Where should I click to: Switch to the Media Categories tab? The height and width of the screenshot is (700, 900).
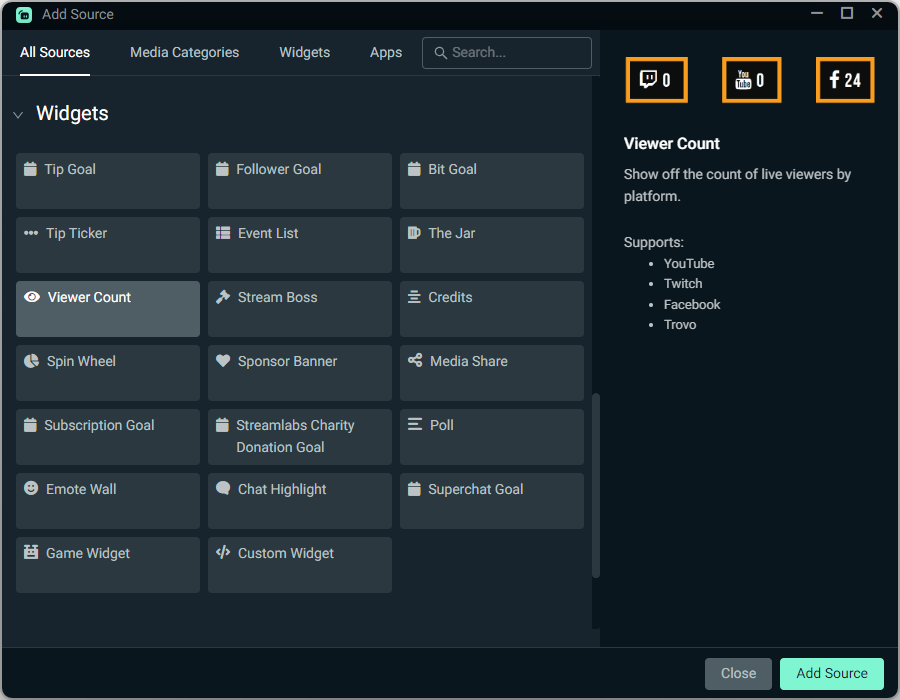tap(184, 52)
